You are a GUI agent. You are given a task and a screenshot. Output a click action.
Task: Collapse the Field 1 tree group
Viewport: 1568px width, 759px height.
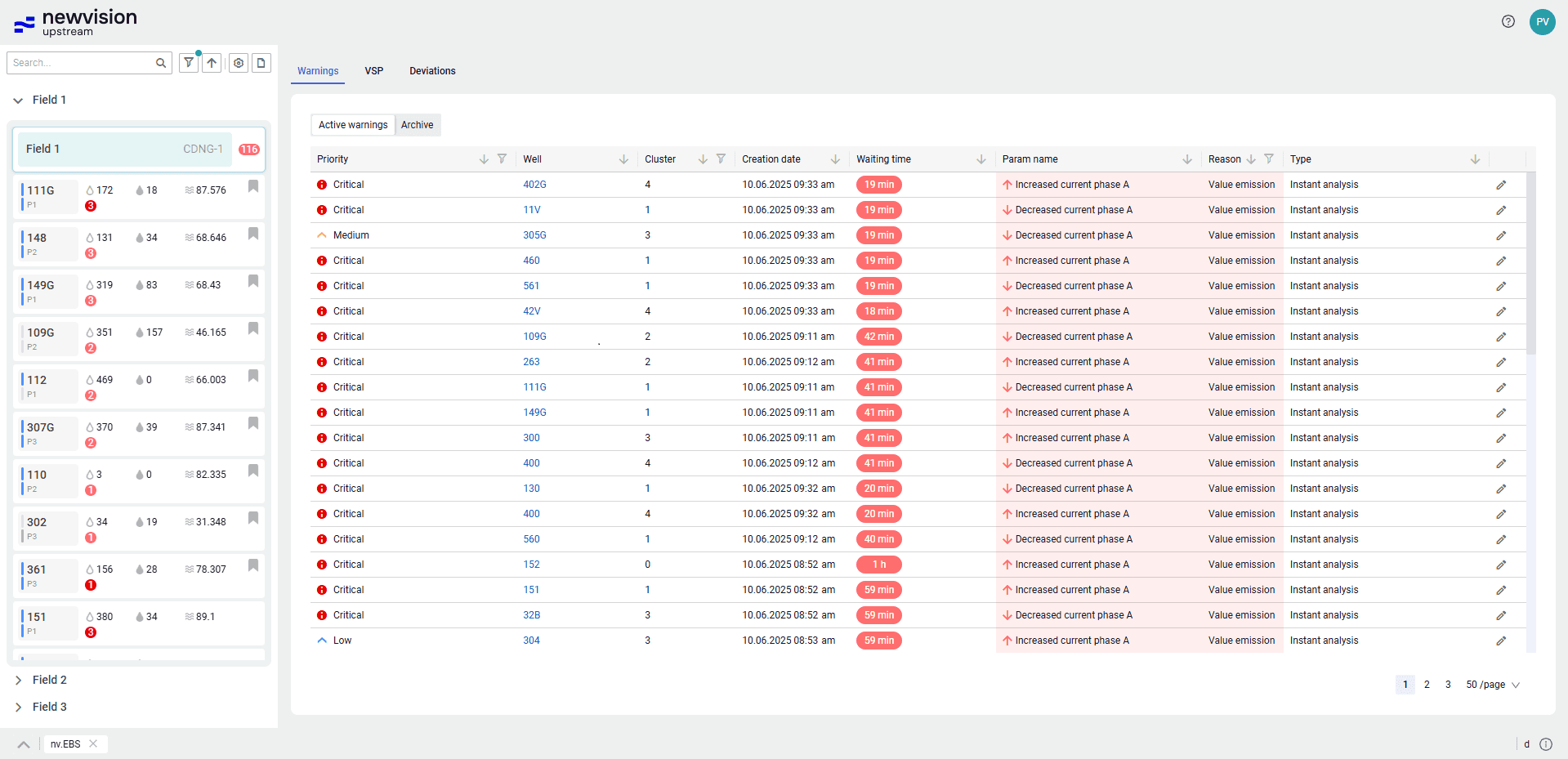pos(18,100)
